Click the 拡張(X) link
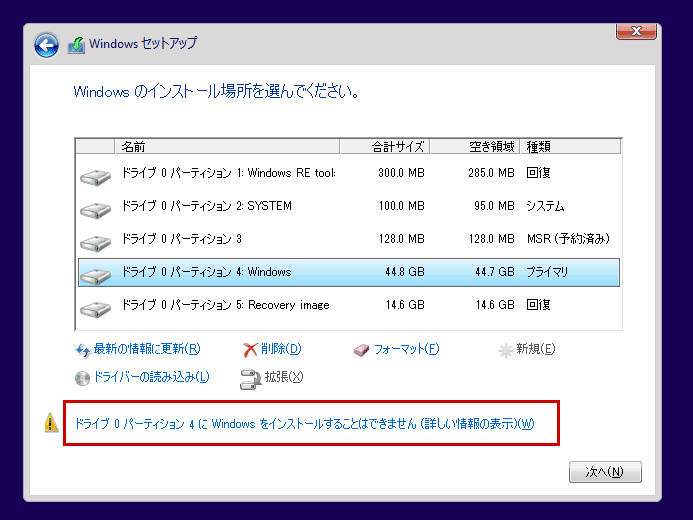This screenshot has width=693, height=520. 284,377
